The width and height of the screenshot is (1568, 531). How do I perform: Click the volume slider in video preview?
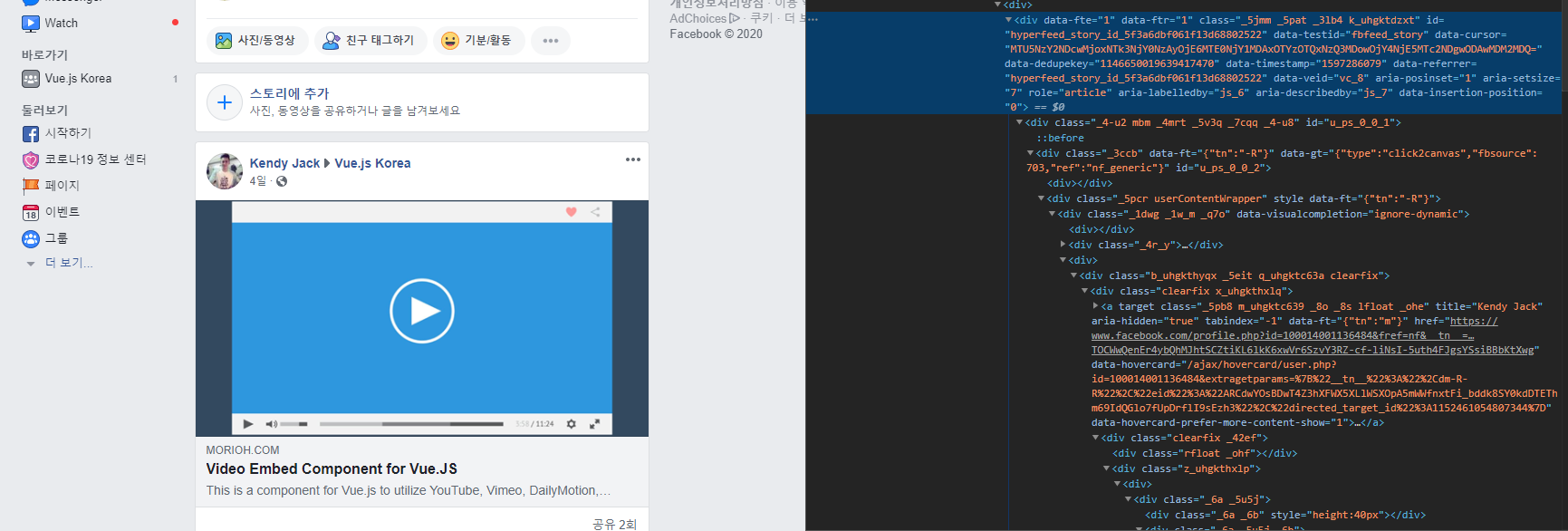pos(293,424)
